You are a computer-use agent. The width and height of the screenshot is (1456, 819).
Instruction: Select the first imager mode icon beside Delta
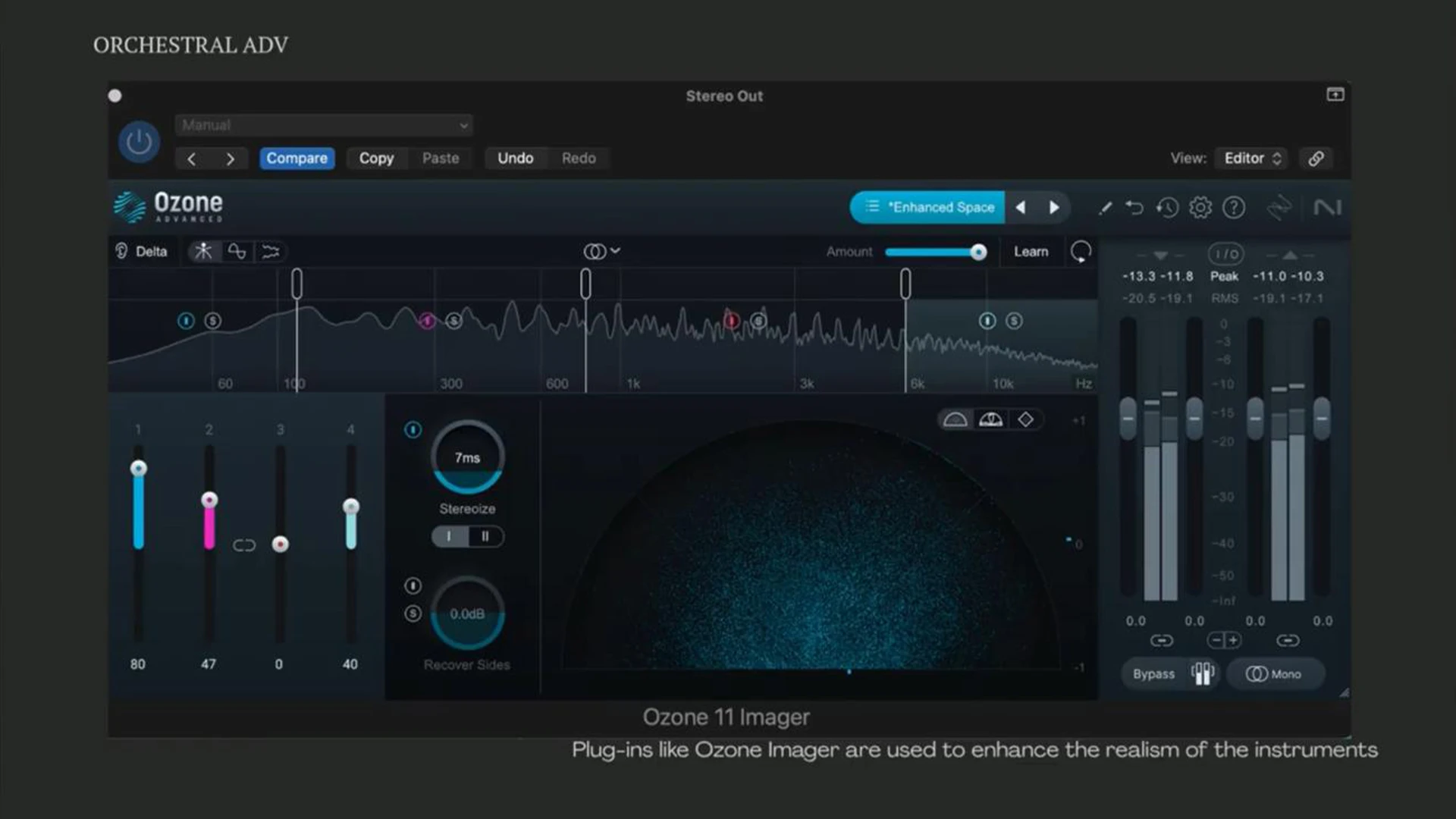(203, 251)
